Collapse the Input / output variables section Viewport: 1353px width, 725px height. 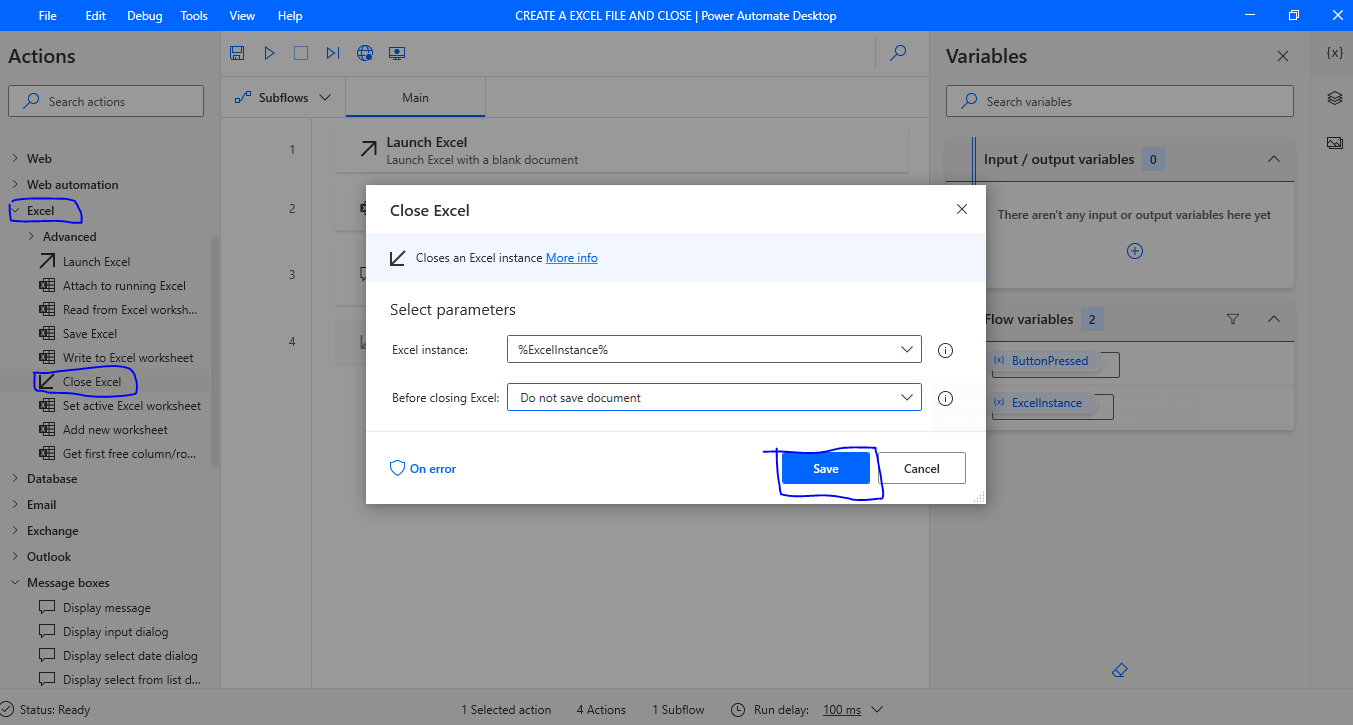1273,159
